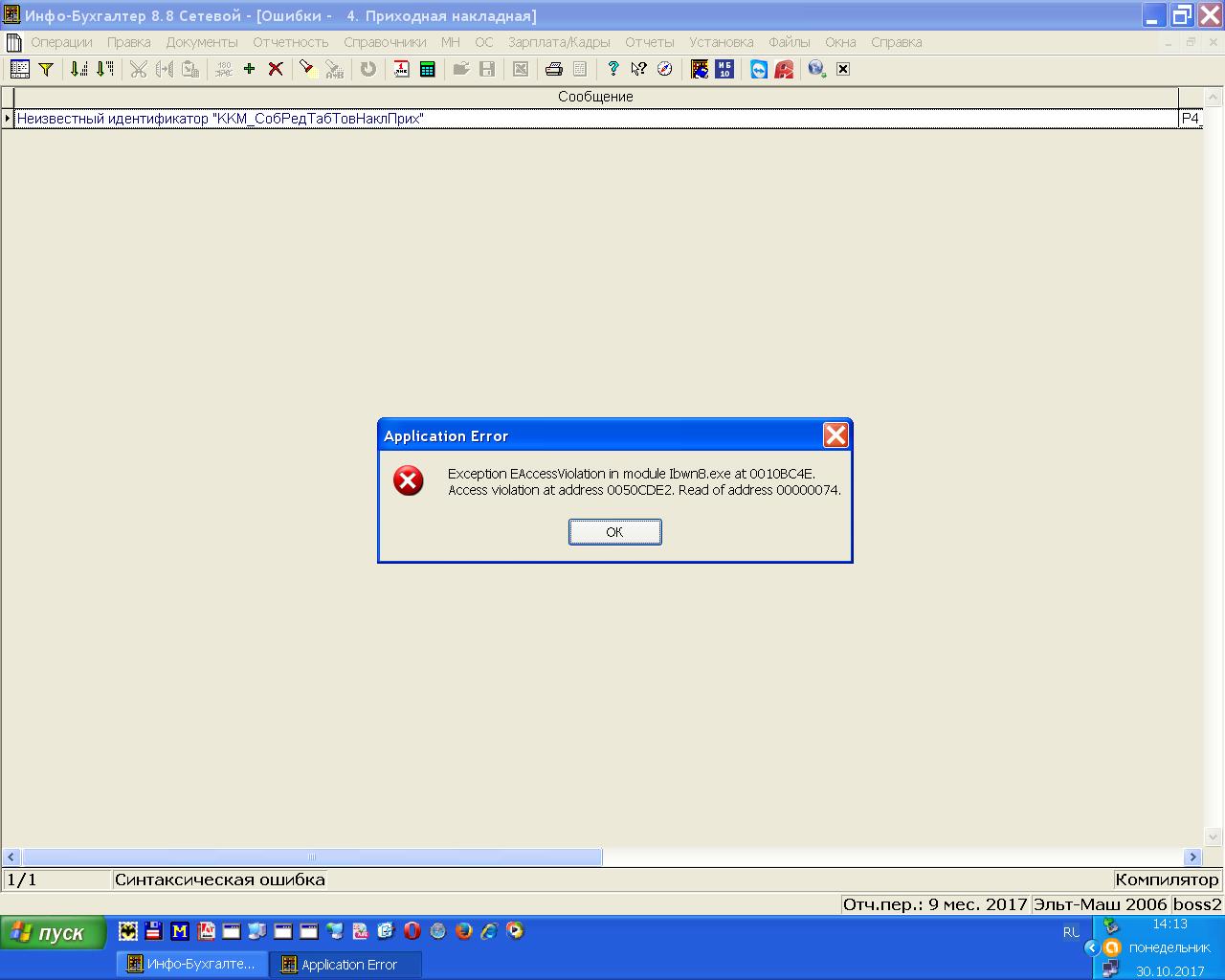Screen dimensions: 1225x980
Task: Click the row indicator arrow in table
Action: [x=8, y=119]
